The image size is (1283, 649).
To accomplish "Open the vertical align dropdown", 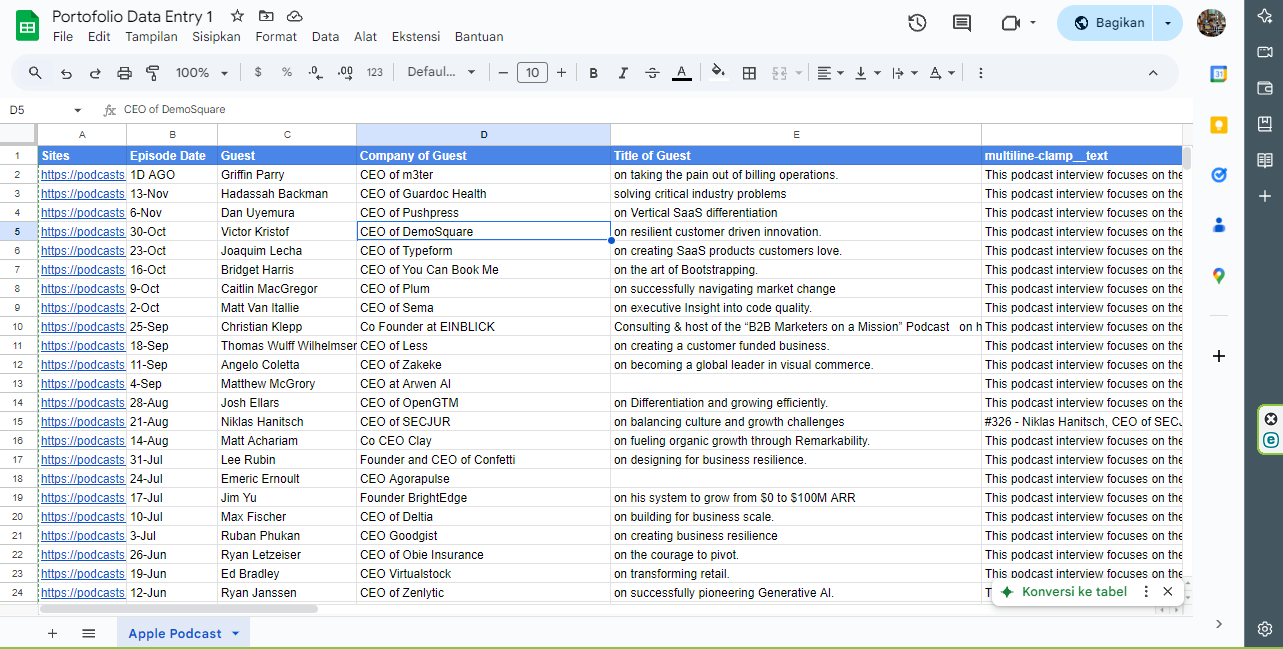I will tap(869, 73).
